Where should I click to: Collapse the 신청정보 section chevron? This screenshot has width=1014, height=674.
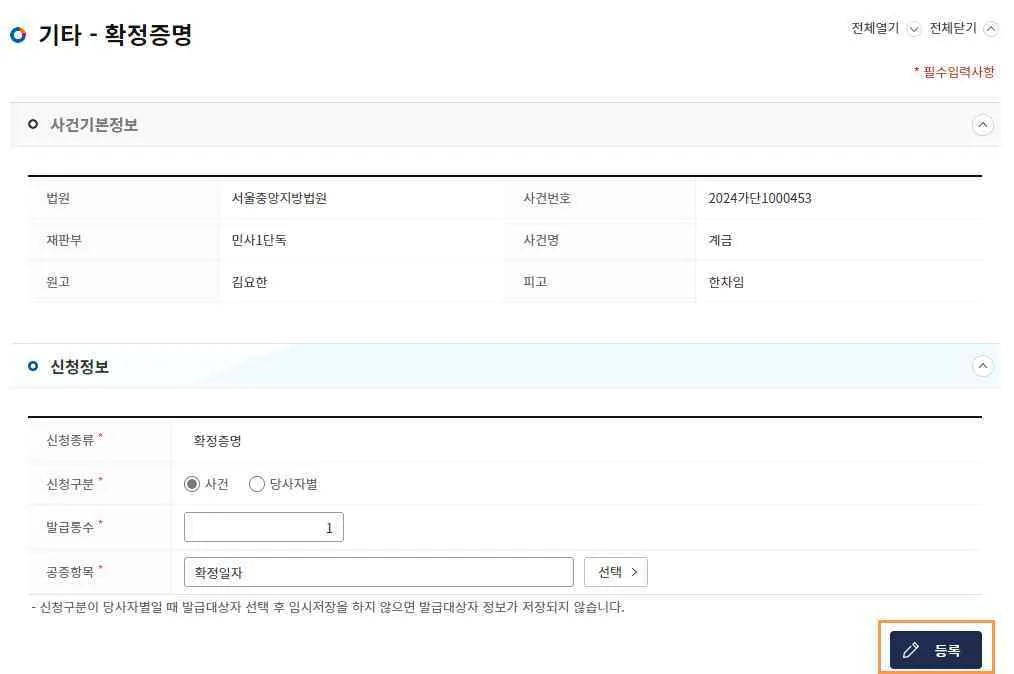982,366
